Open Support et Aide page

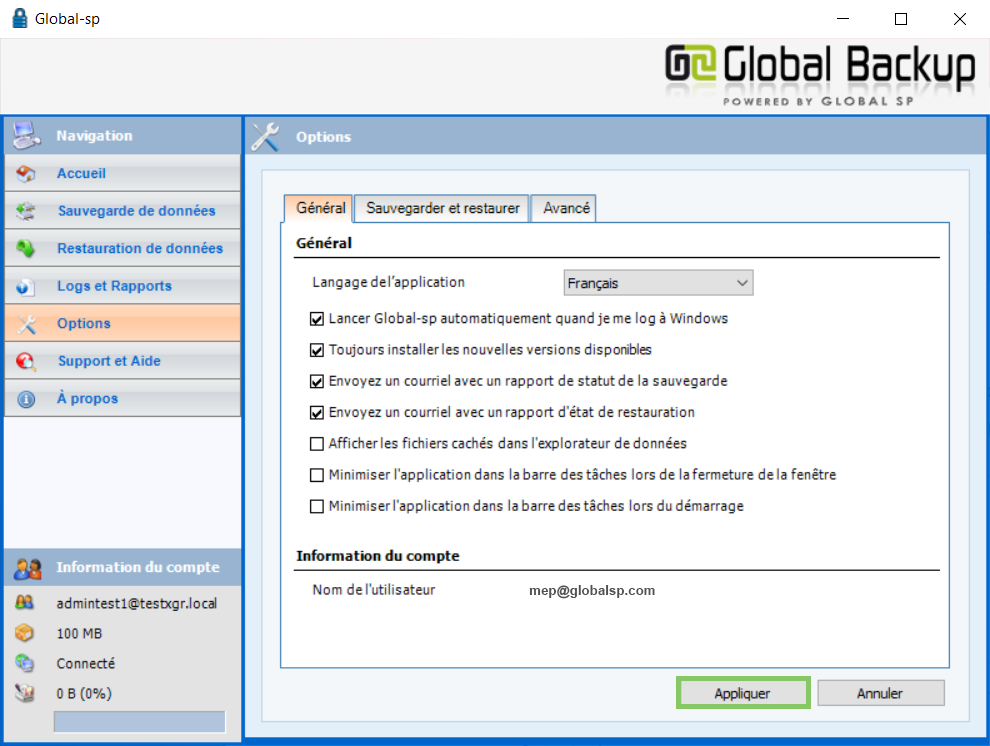(x=122, y=361)
